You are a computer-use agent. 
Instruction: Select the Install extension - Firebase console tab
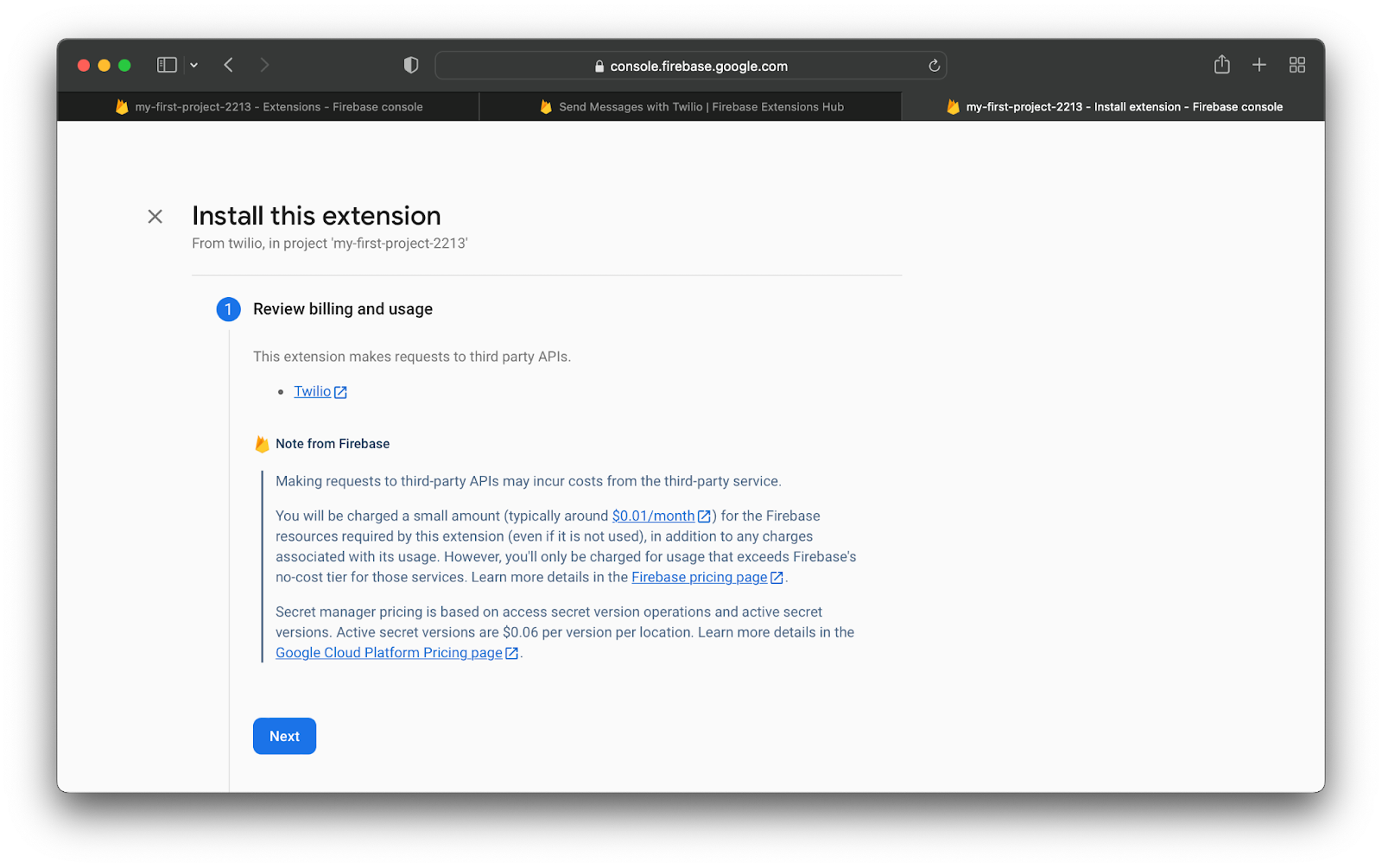1113,107
